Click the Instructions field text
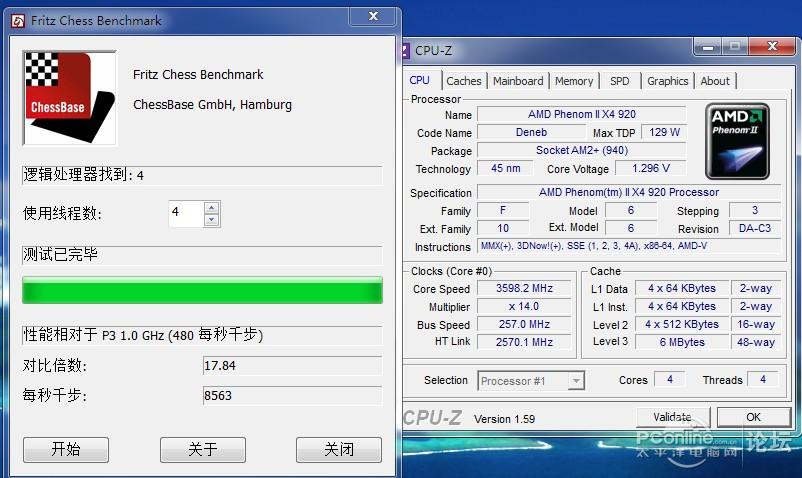The width and height of the screenshot is (802, 478). [x=629, y=246]
